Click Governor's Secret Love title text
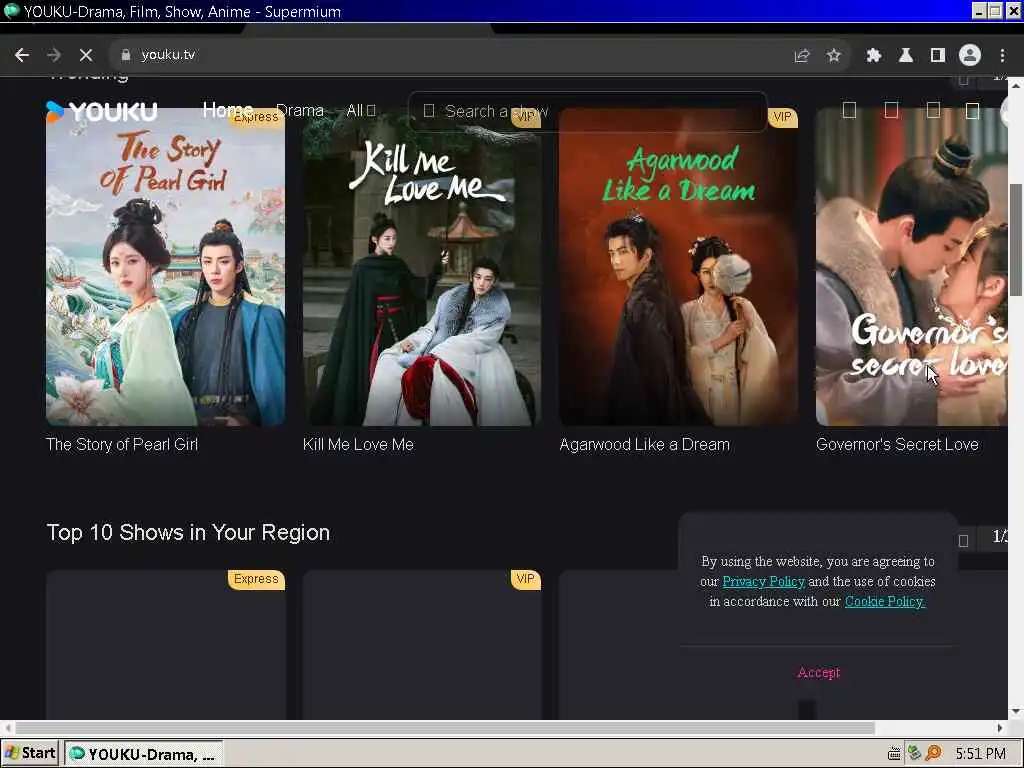 897,445
